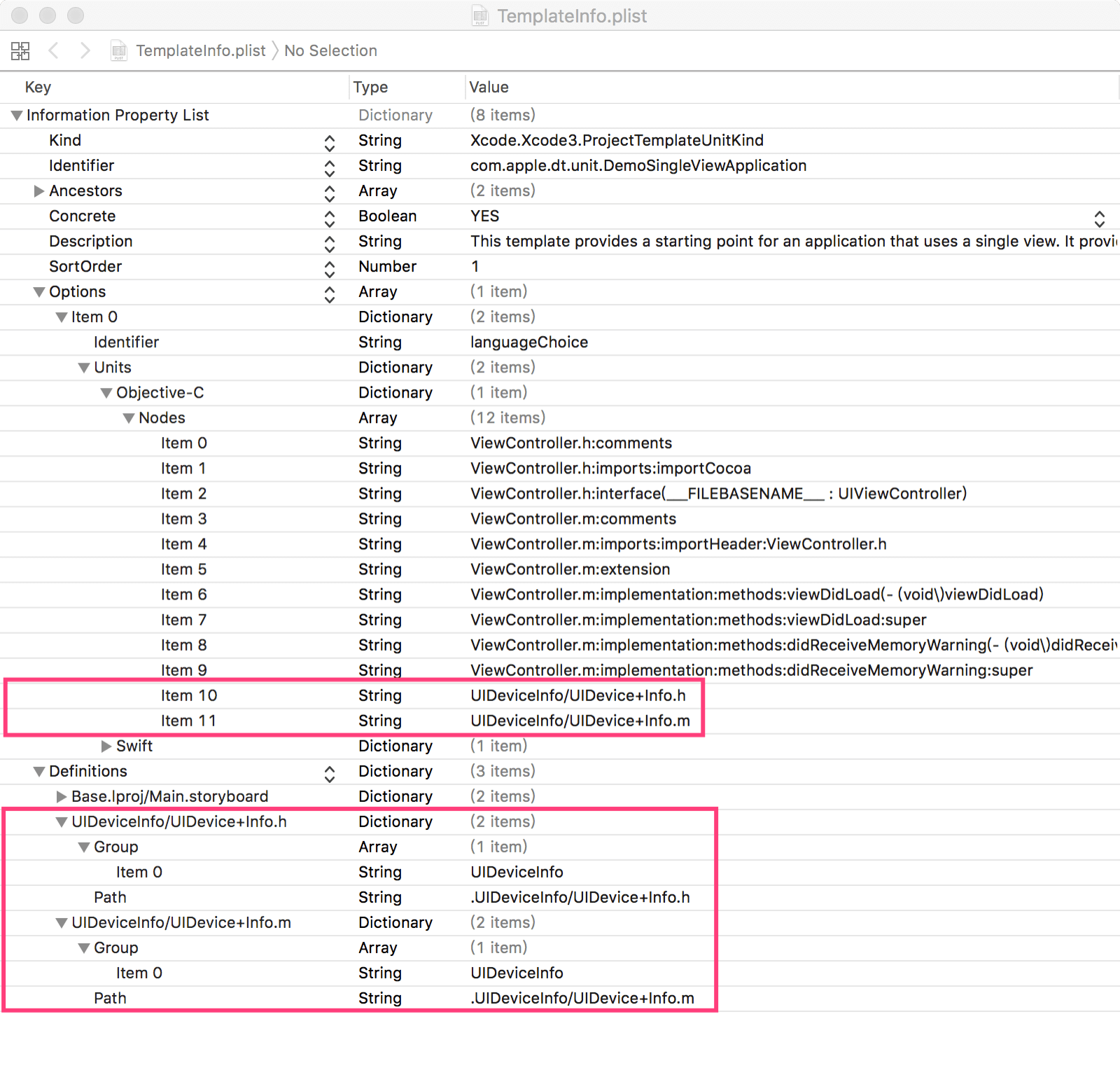Expand the Swift dictionary

(106, 747)
